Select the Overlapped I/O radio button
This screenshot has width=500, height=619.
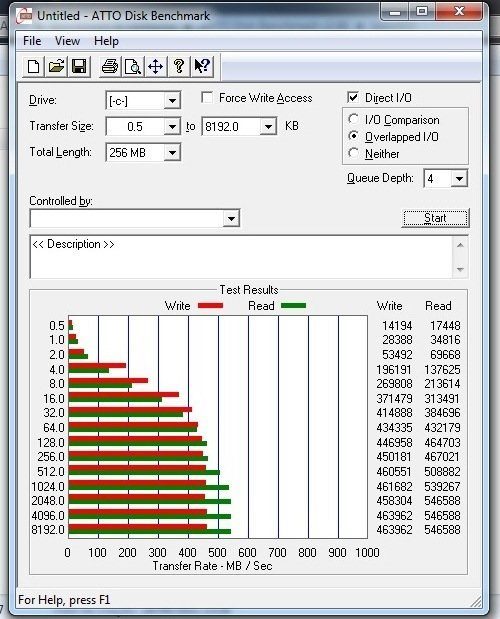click(353, 136)
